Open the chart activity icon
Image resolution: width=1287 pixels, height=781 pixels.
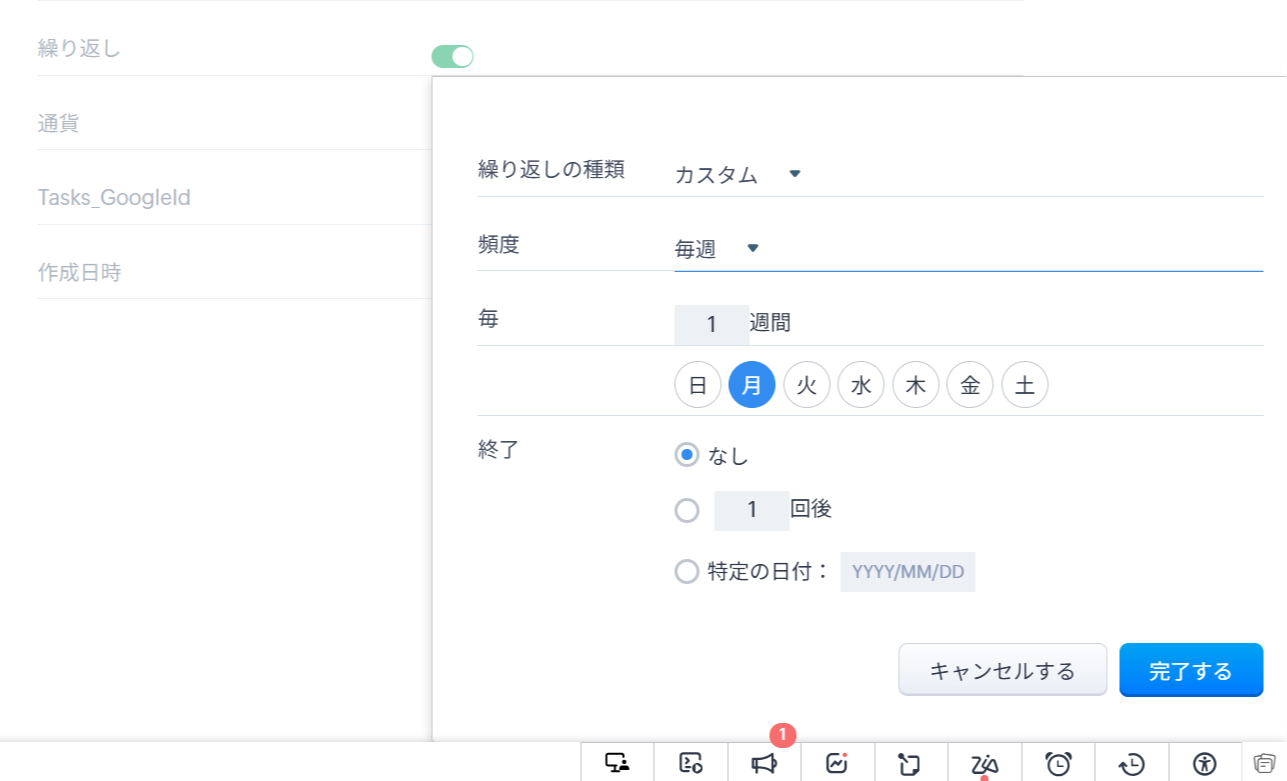coord(838,764)
